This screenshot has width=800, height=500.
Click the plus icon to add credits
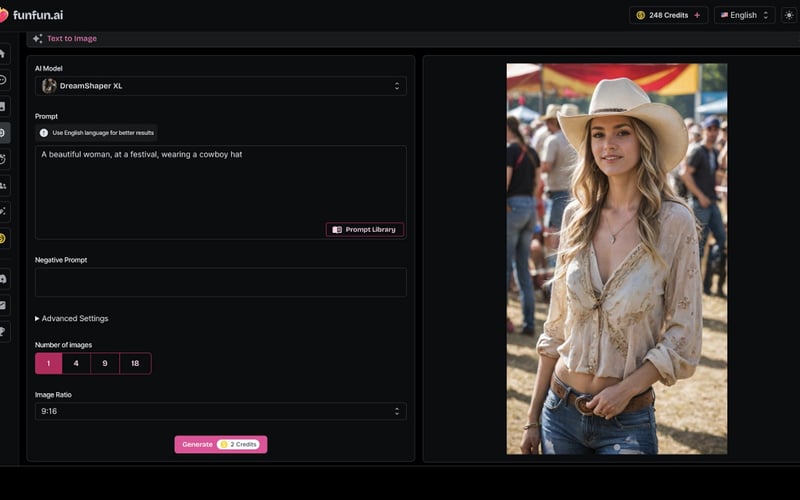(x=697, y=15)
